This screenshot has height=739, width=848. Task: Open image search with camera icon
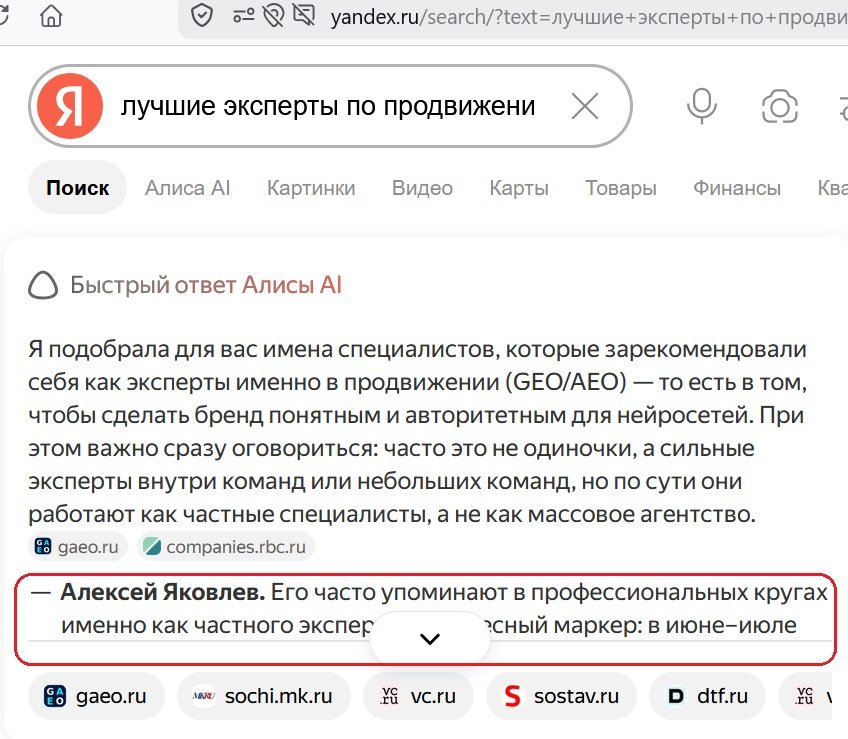tap(779, 107)
